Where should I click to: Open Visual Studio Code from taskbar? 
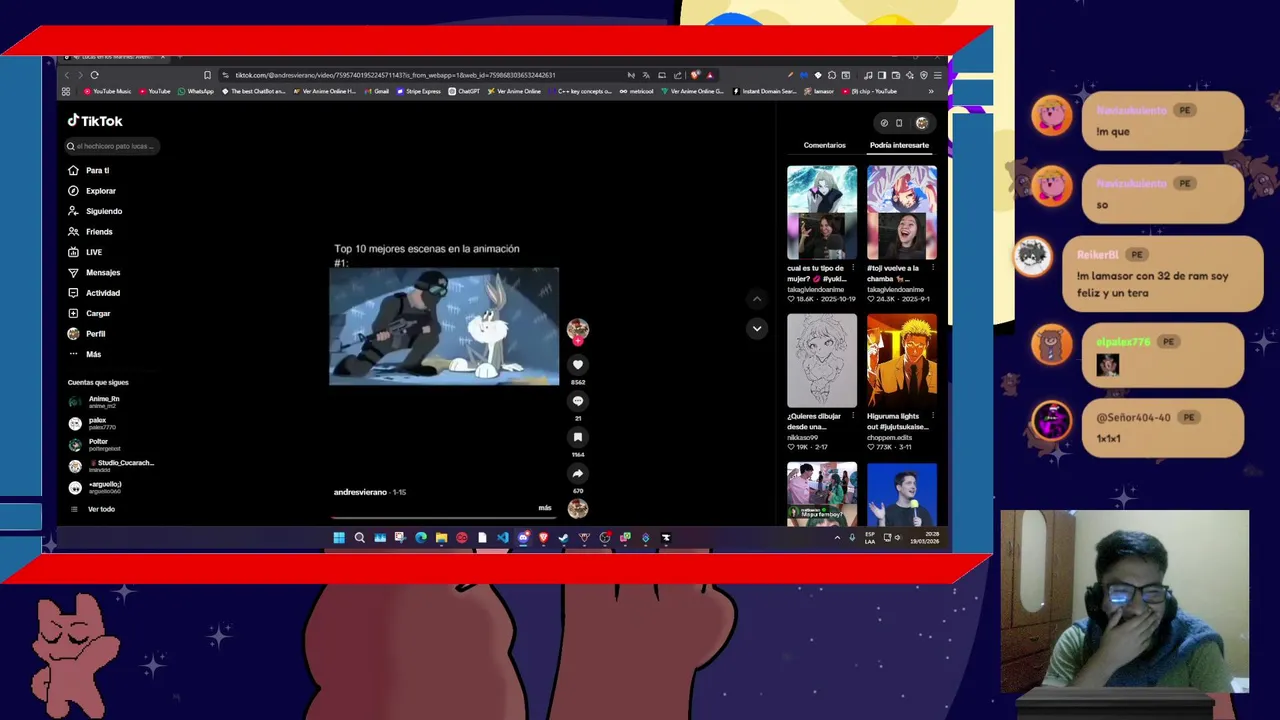coord(502,538)
